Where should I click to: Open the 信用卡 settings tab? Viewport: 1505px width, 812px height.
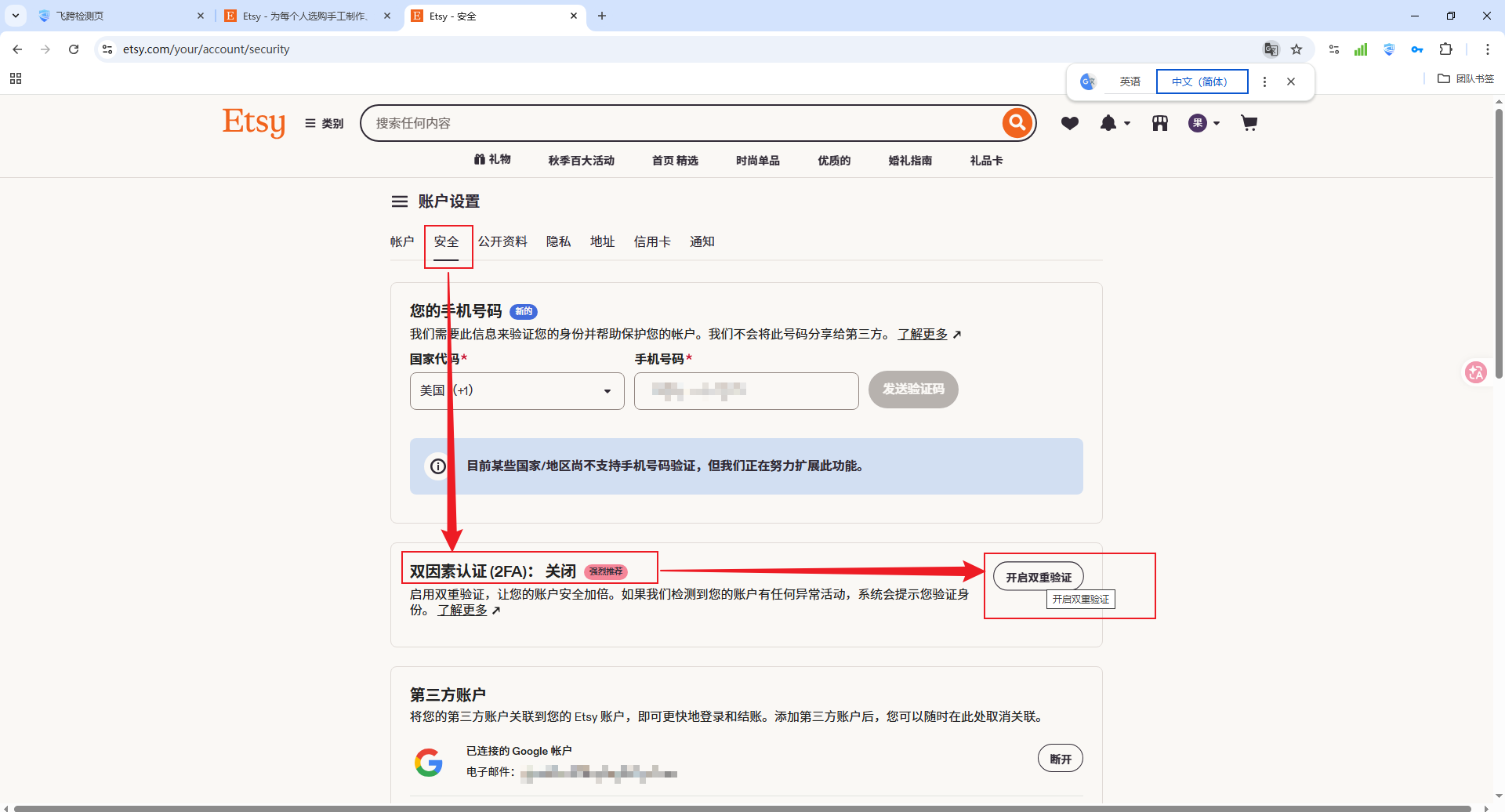652,241
